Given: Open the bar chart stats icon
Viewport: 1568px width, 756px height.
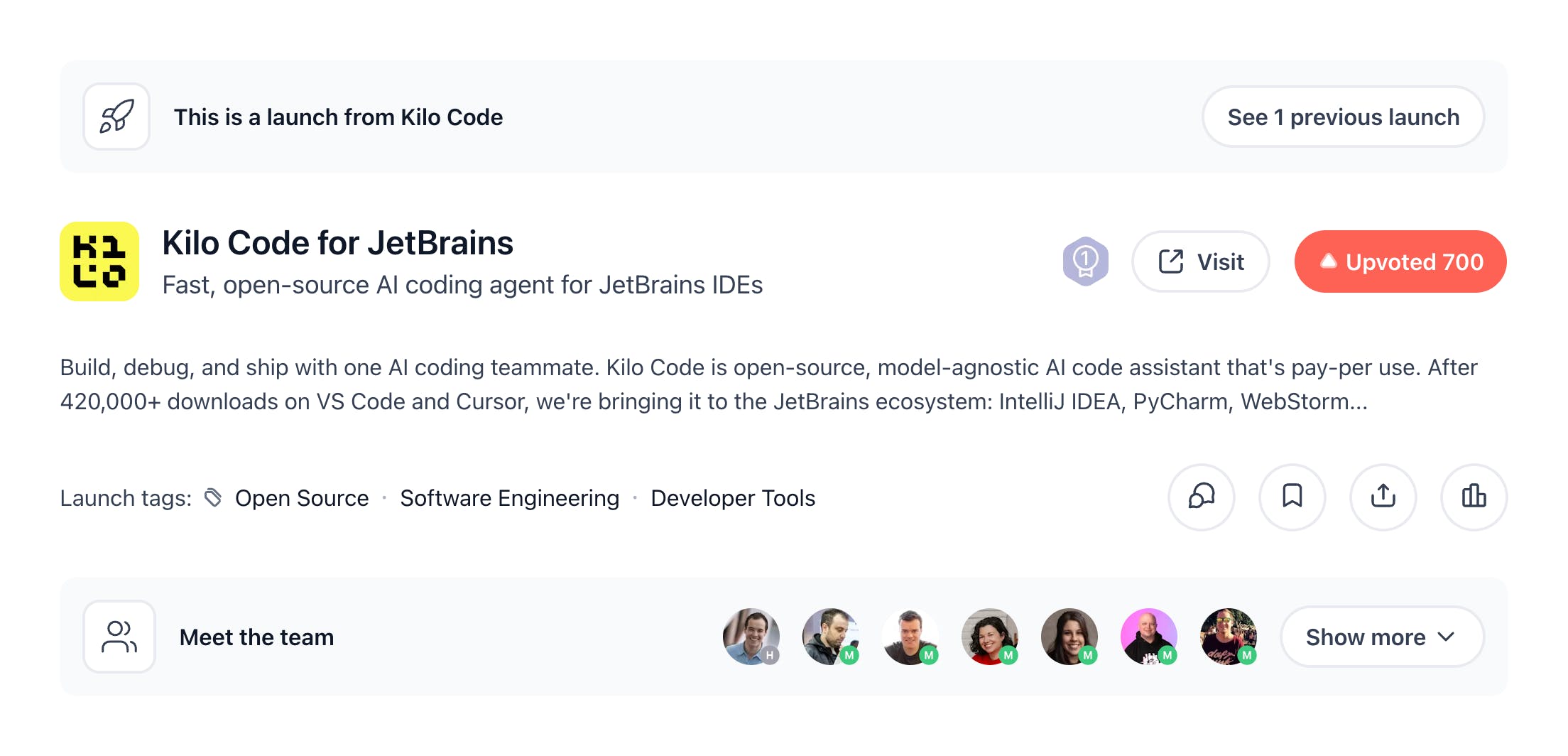Looking at the screenshot, I should (1474, 497).
